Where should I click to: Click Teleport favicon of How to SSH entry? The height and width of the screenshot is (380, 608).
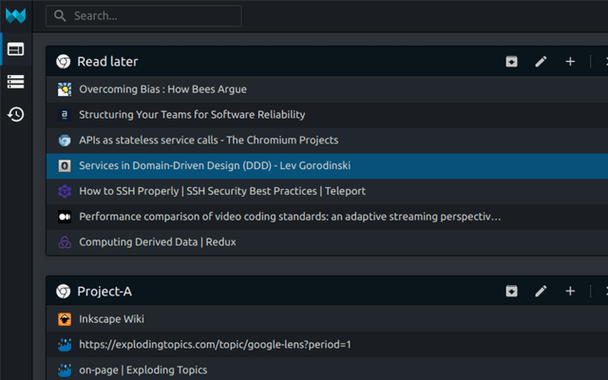(64, 191)
